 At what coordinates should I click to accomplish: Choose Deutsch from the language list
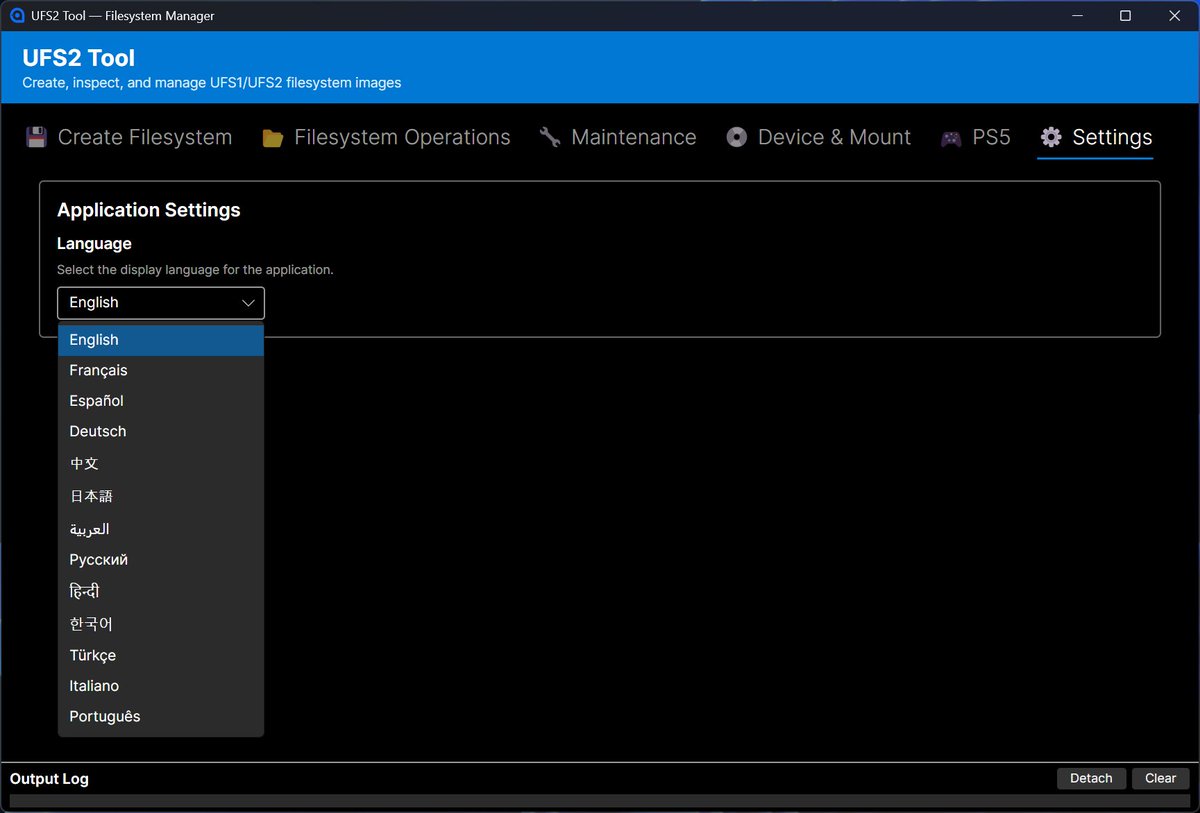161,432
